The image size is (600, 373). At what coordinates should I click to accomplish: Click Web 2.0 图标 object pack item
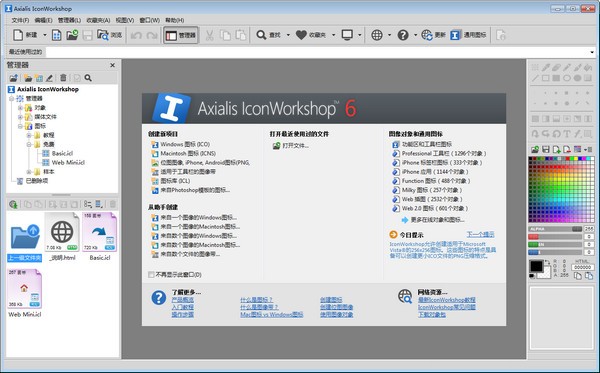coord(435,208)
